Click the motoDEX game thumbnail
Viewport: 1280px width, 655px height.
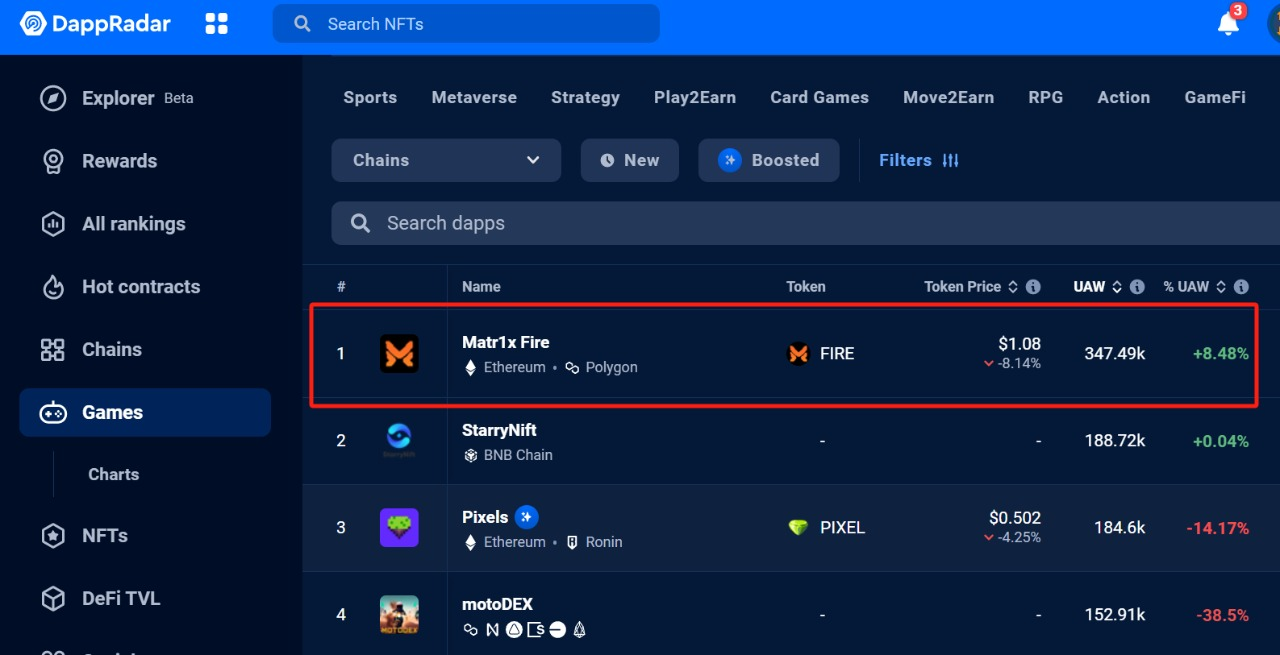point(399,614)
